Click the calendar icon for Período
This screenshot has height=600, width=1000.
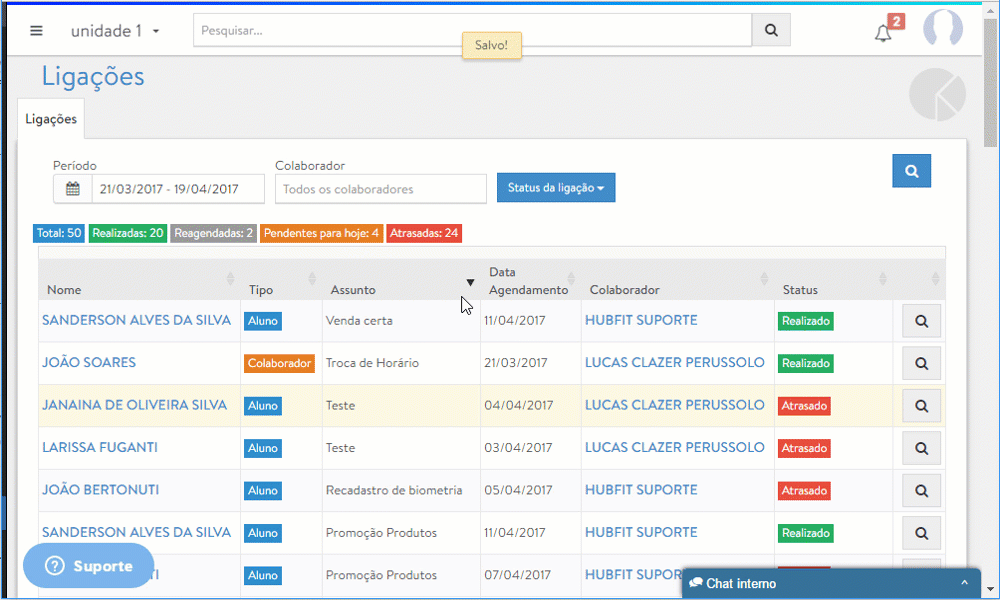pos(73,189)
